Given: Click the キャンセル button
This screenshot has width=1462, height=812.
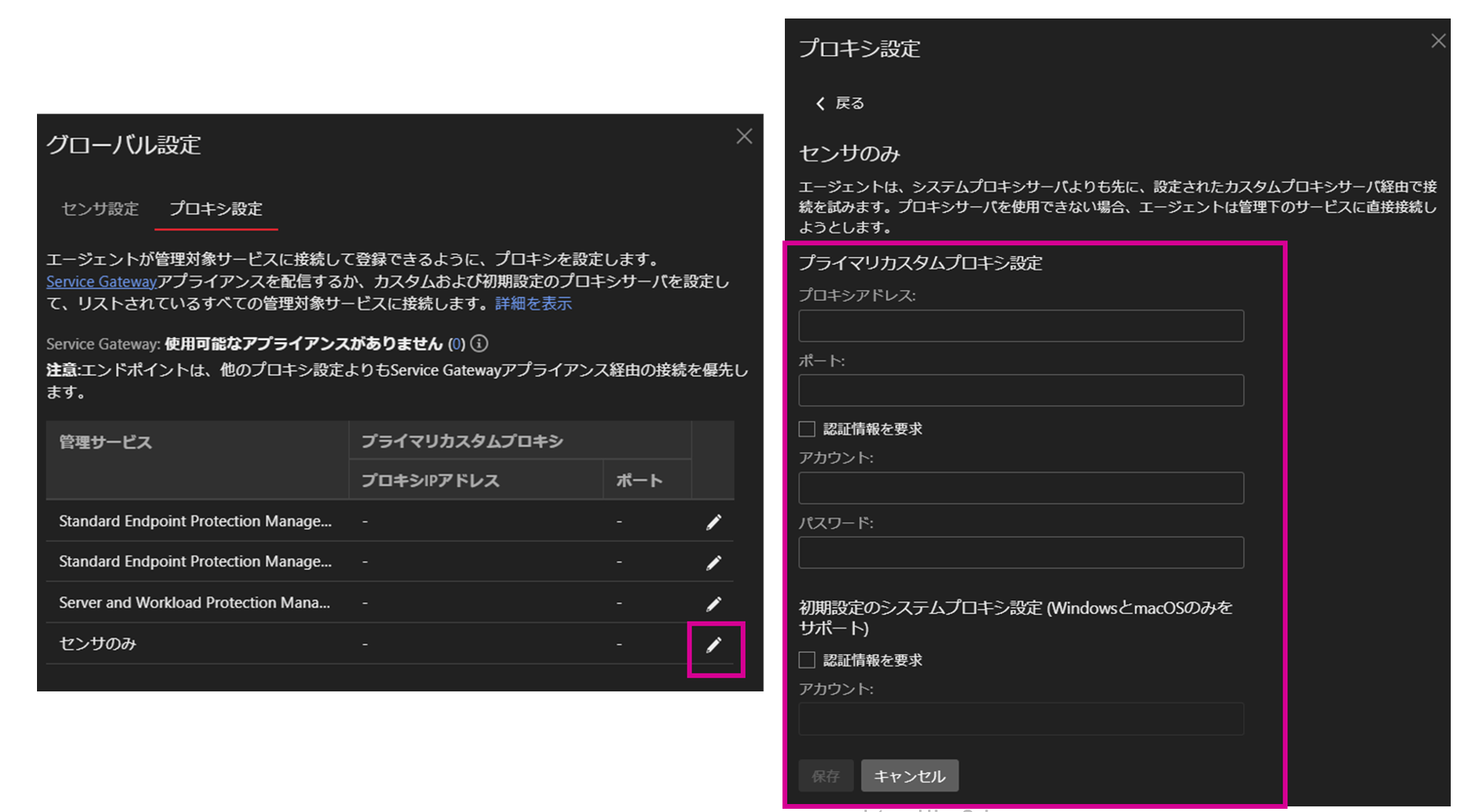Looking at the screenshot, I should [909, 776].
